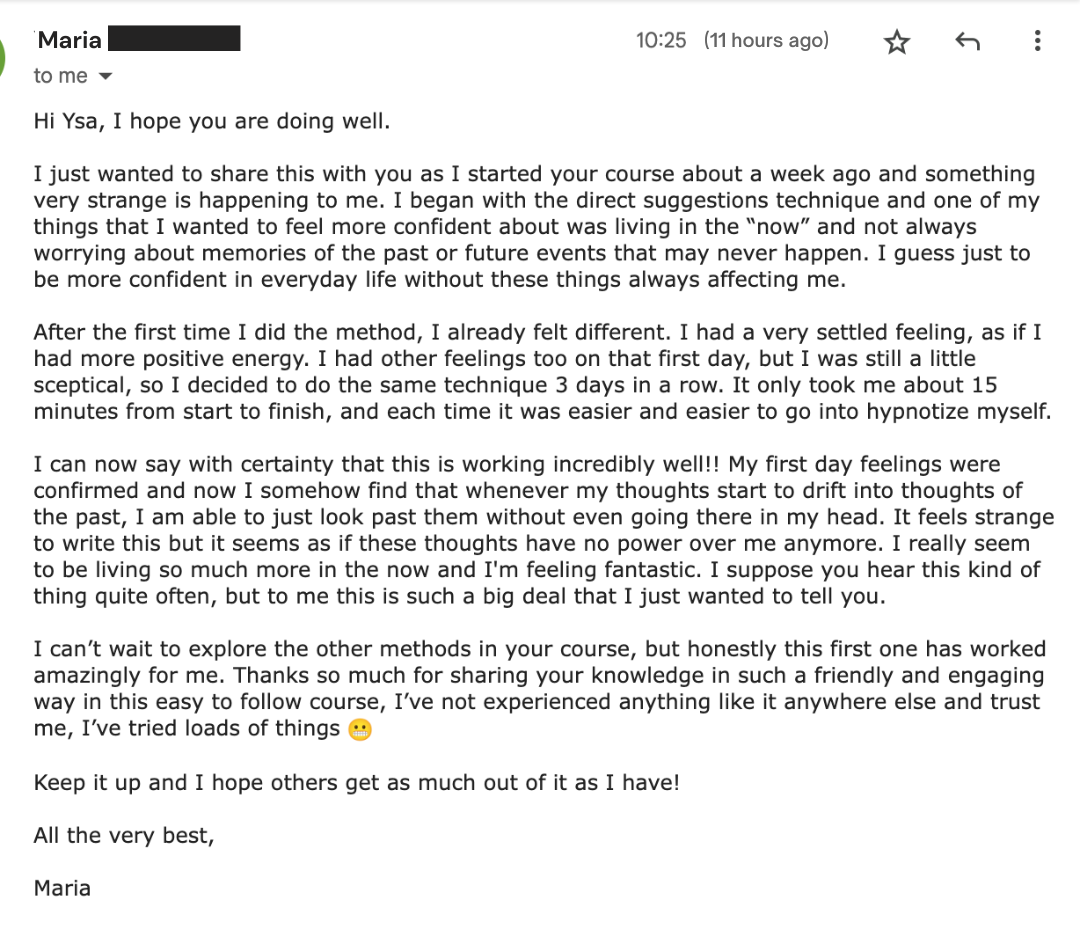
Task: Click the 10:25 timestamp
Action: point(661,40)
